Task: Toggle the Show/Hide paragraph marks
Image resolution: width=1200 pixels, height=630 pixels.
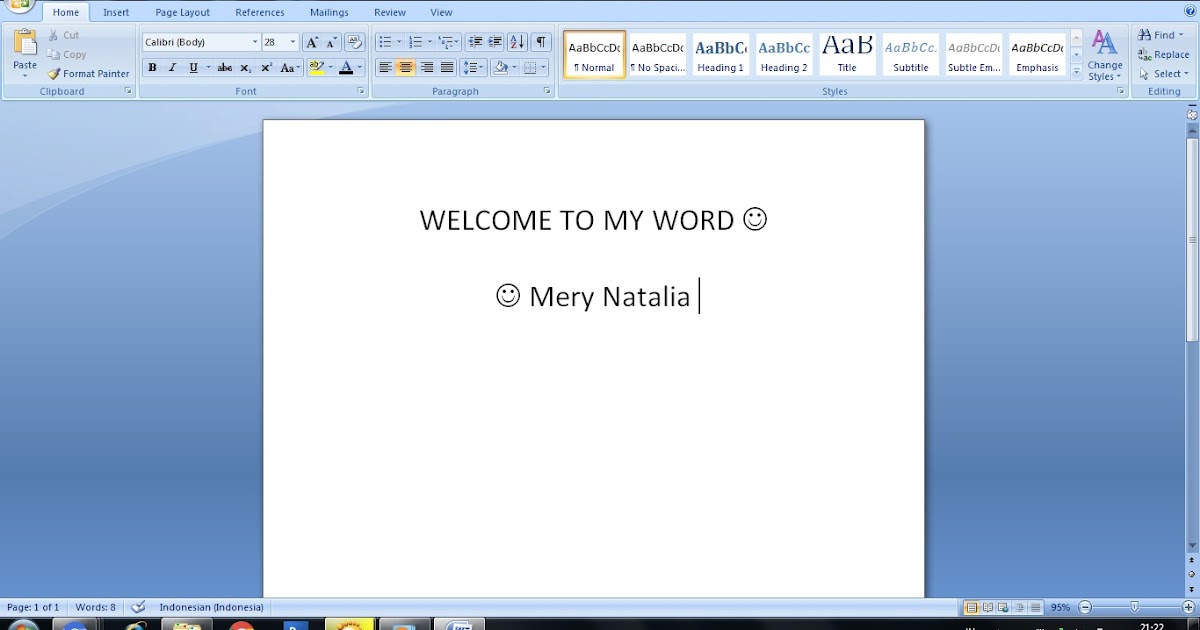Action: click(x=541, y=41)
